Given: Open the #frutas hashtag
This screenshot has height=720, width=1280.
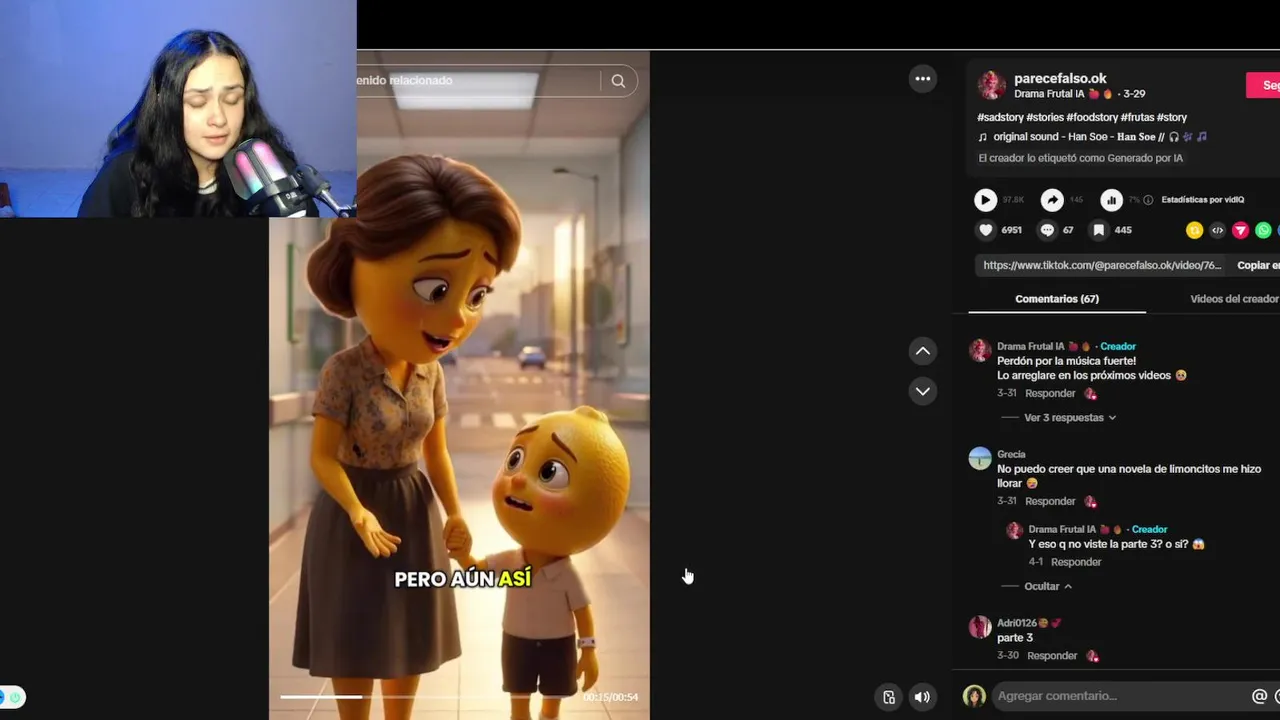Looking at the screenshot, I should pyautogui.click(x=1137, y=118).
